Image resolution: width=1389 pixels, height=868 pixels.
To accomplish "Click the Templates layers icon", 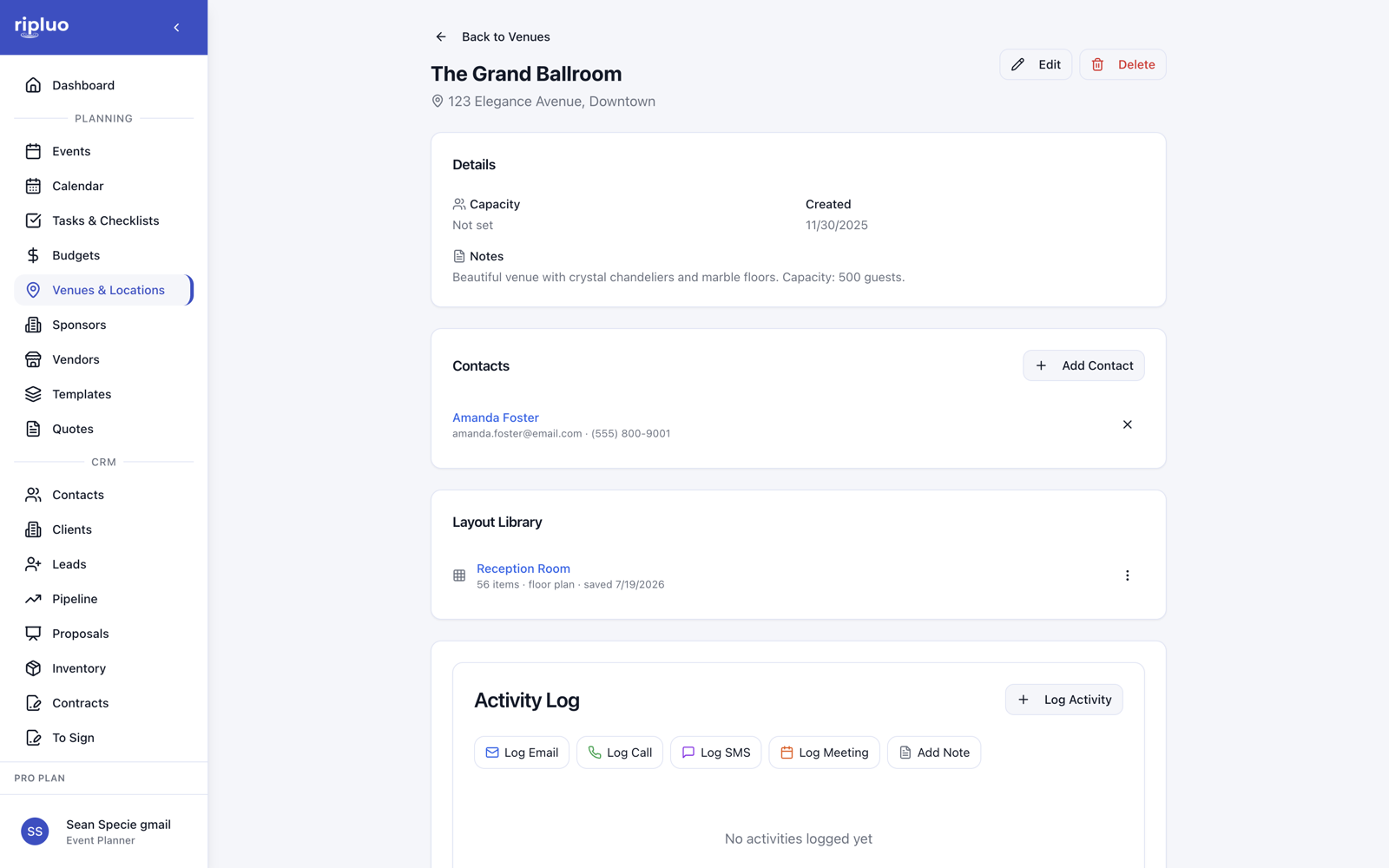I will (x=33, y=394).
